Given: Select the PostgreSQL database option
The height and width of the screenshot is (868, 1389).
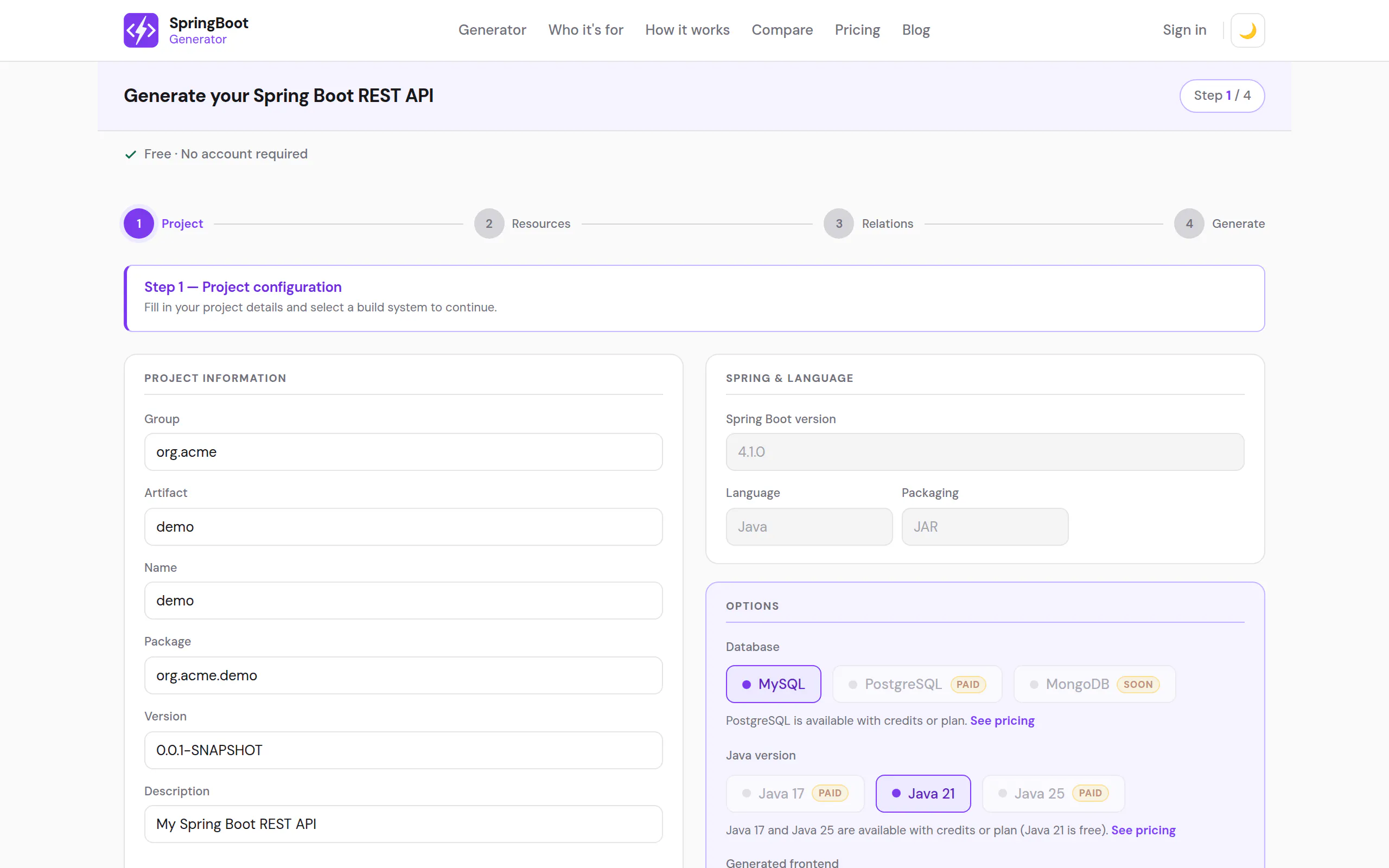Looking at the screenshot, I should click(x=916, y=684).
